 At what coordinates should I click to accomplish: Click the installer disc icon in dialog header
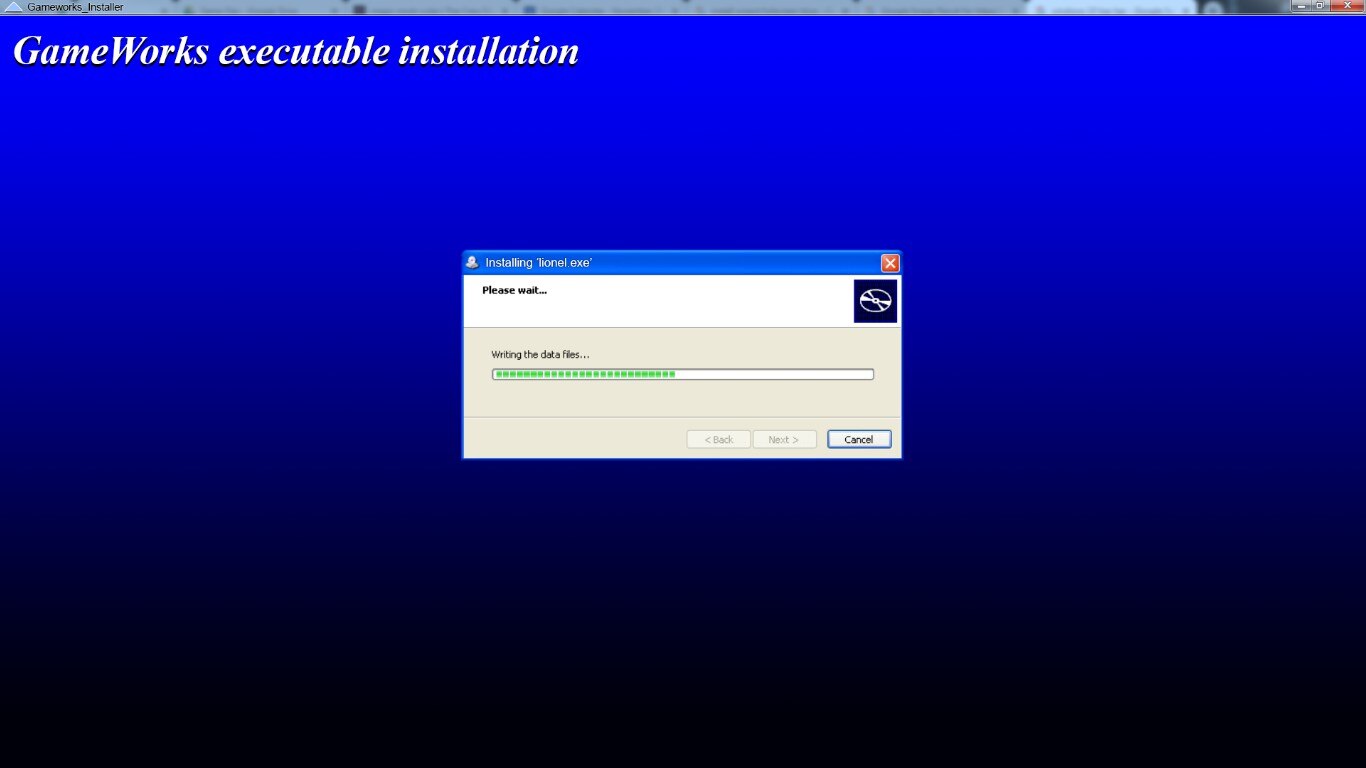(x=875, y=301)
